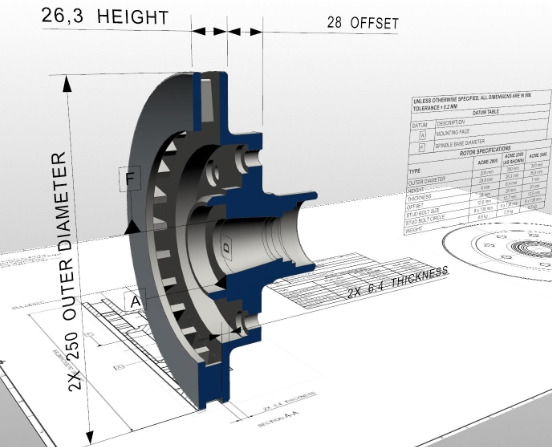Click the 'TYPE' row label in specifications table
Viewport: 552px width, 447px height.
[415, 171]
